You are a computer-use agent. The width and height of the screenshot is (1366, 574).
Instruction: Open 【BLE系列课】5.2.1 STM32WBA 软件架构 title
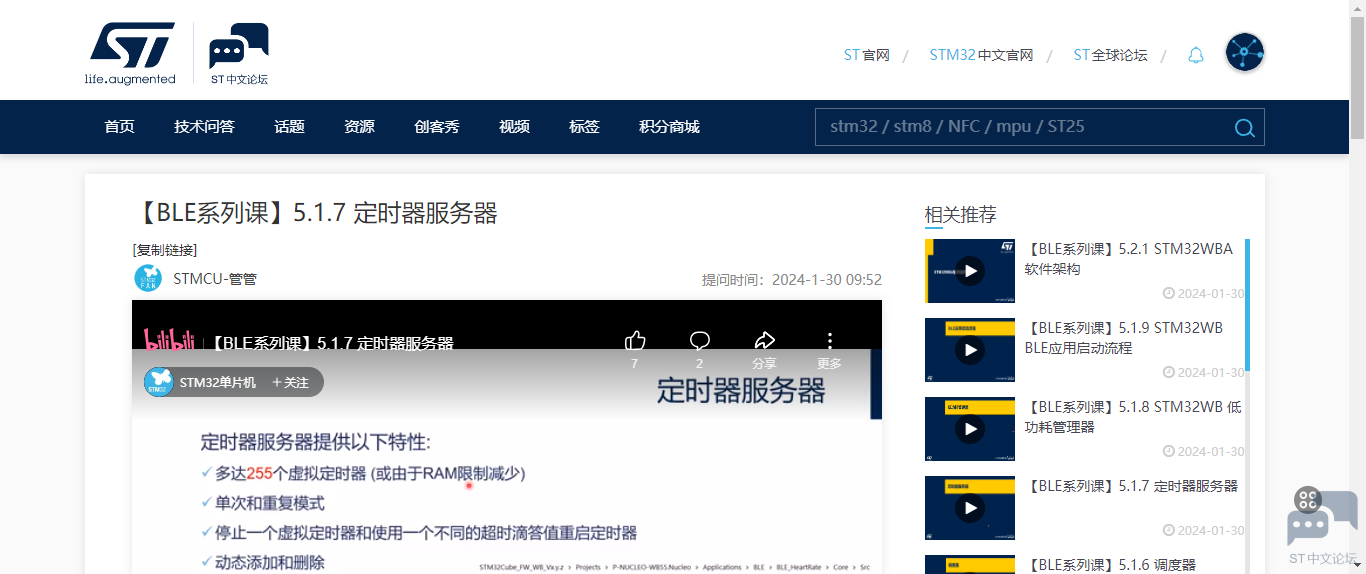1128,259
